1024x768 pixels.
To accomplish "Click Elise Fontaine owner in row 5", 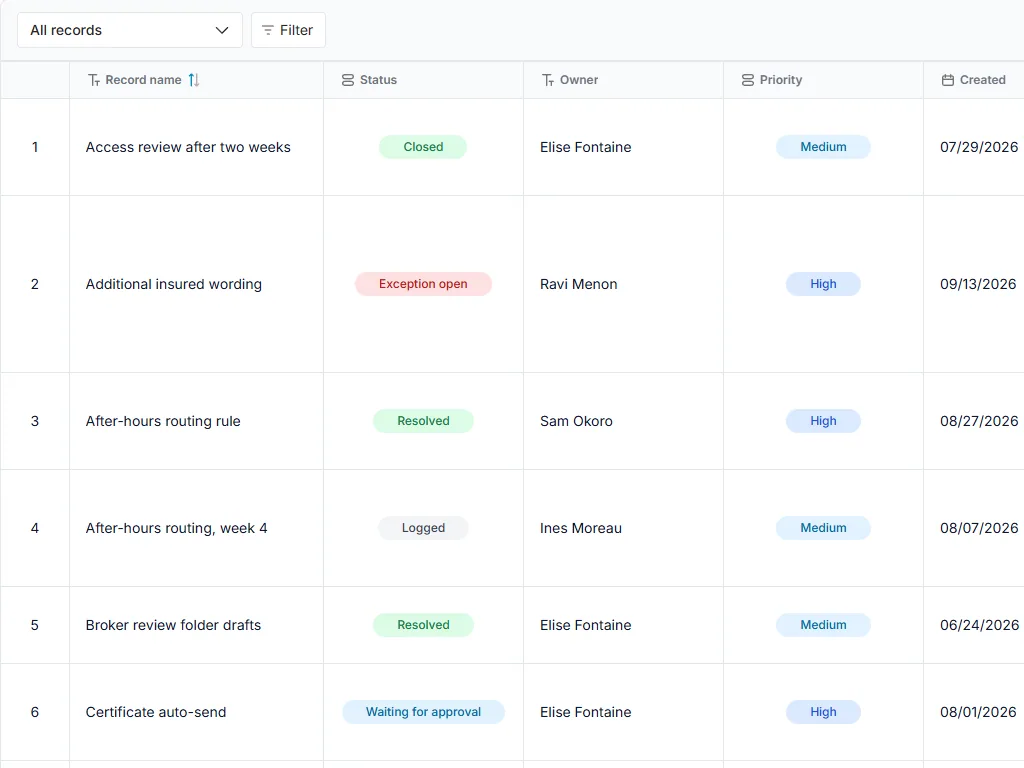I will [586, 625].
